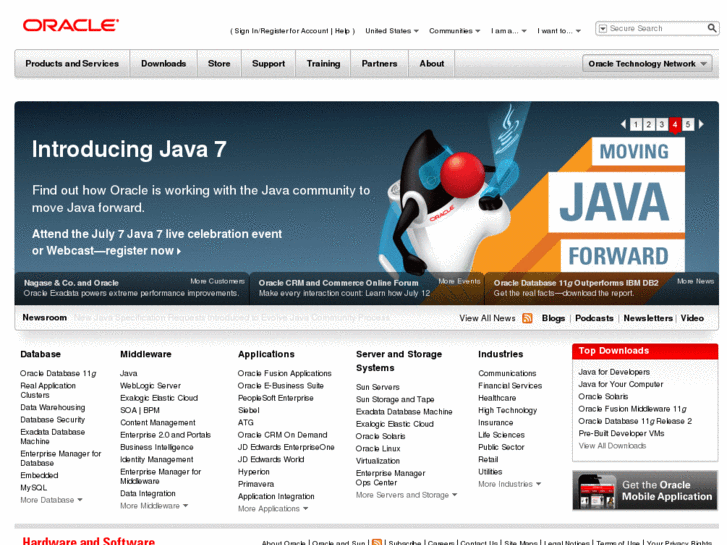Expand More Applications list
This screenshot has width=727, height=545.
tap(273, 509)
